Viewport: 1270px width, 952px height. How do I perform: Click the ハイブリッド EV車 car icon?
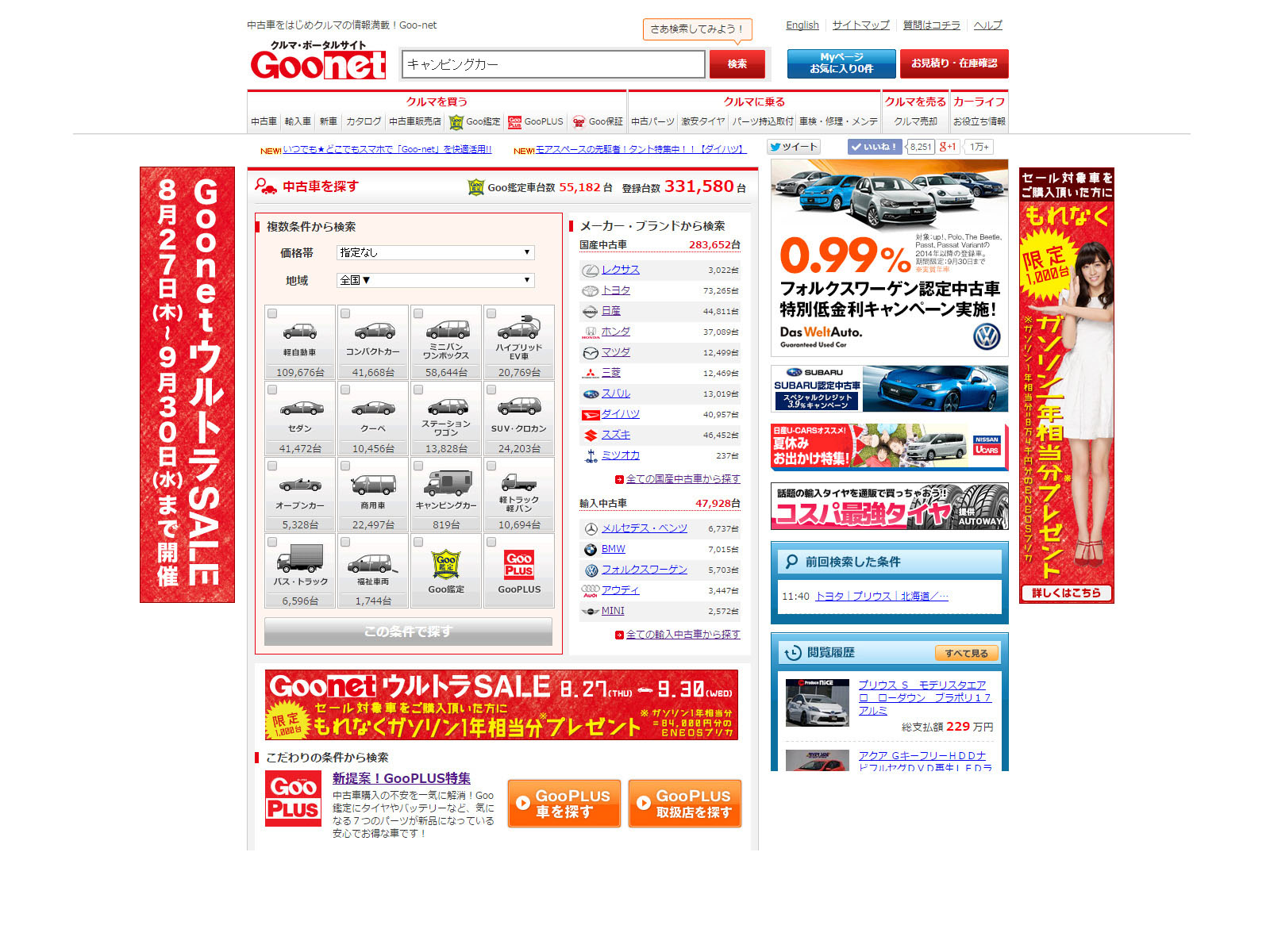tap(519, 327)
